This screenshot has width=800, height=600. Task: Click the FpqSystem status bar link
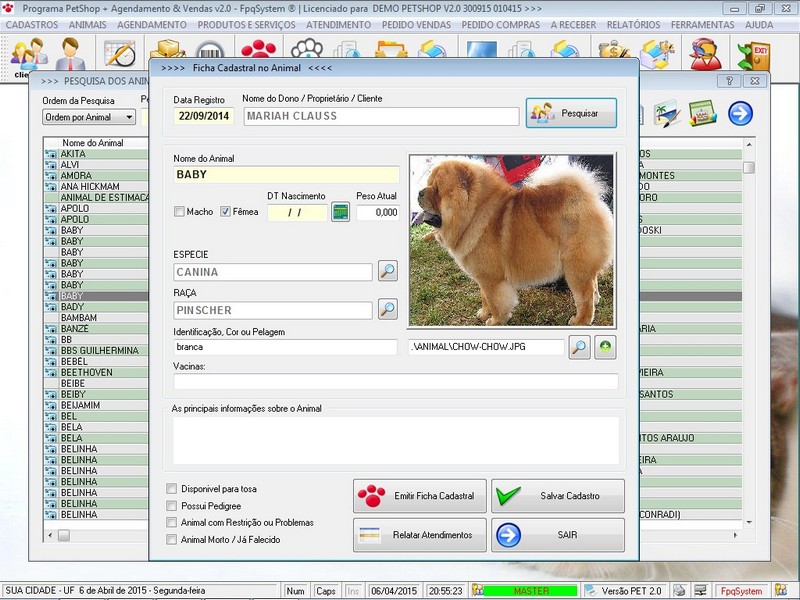point(741,591)
